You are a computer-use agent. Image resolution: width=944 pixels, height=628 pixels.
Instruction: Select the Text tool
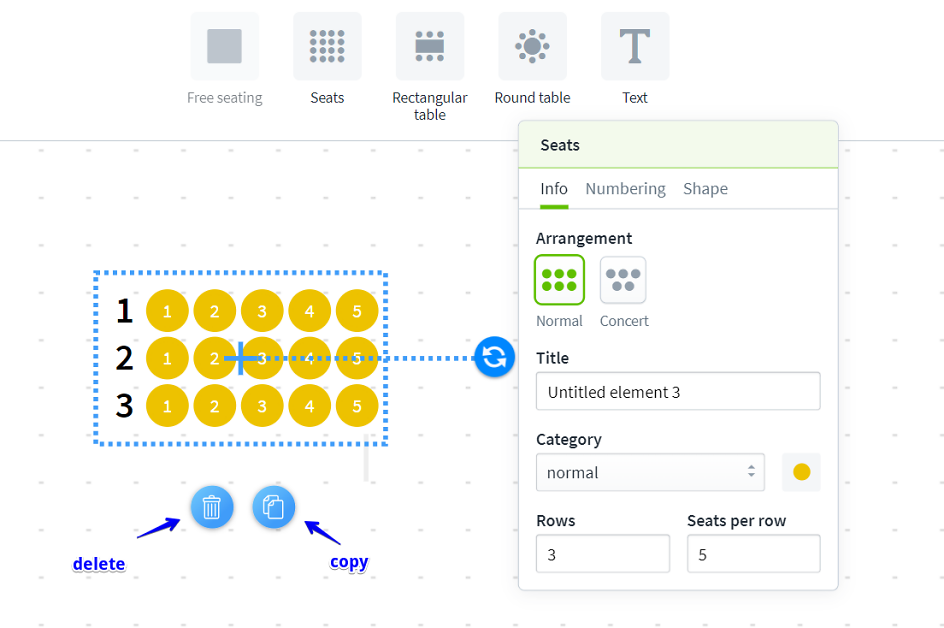point(635,47)
